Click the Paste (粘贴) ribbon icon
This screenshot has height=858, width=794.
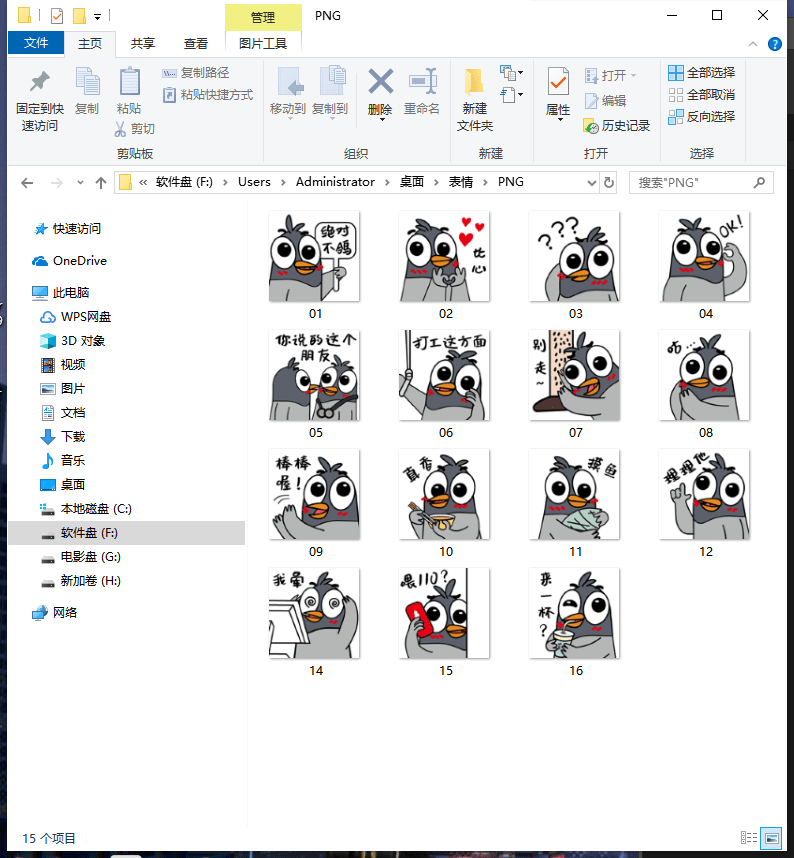coord(129,91)
